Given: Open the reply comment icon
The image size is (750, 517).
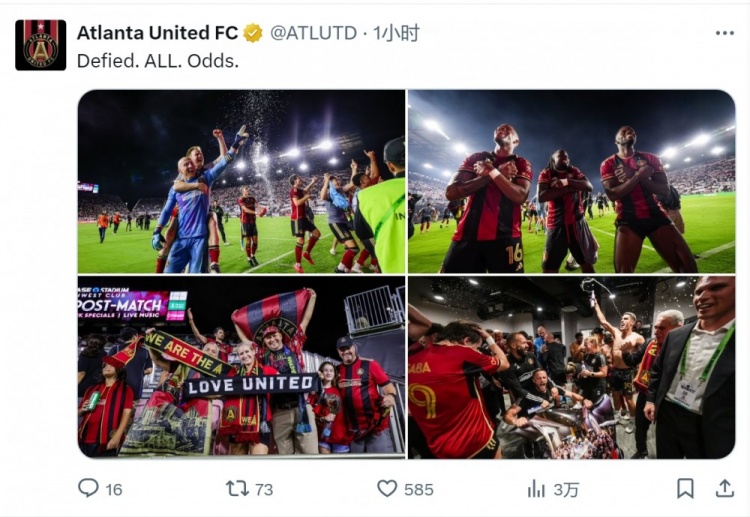Looking at the screenshot, I should tap(88, 488).
